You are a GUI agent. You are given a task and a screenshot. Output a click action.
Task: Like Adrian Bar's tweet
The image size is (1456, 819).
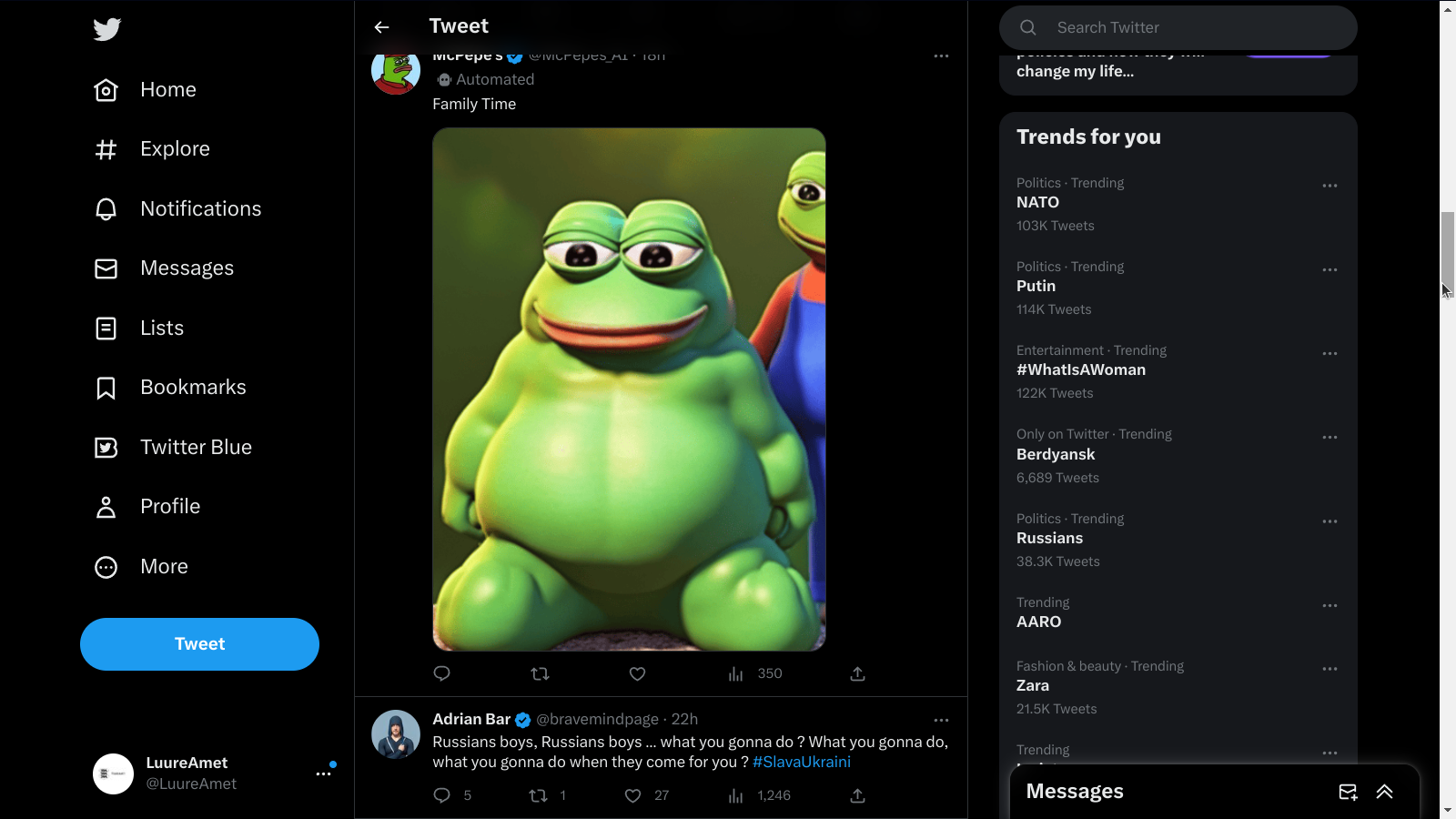633,795
